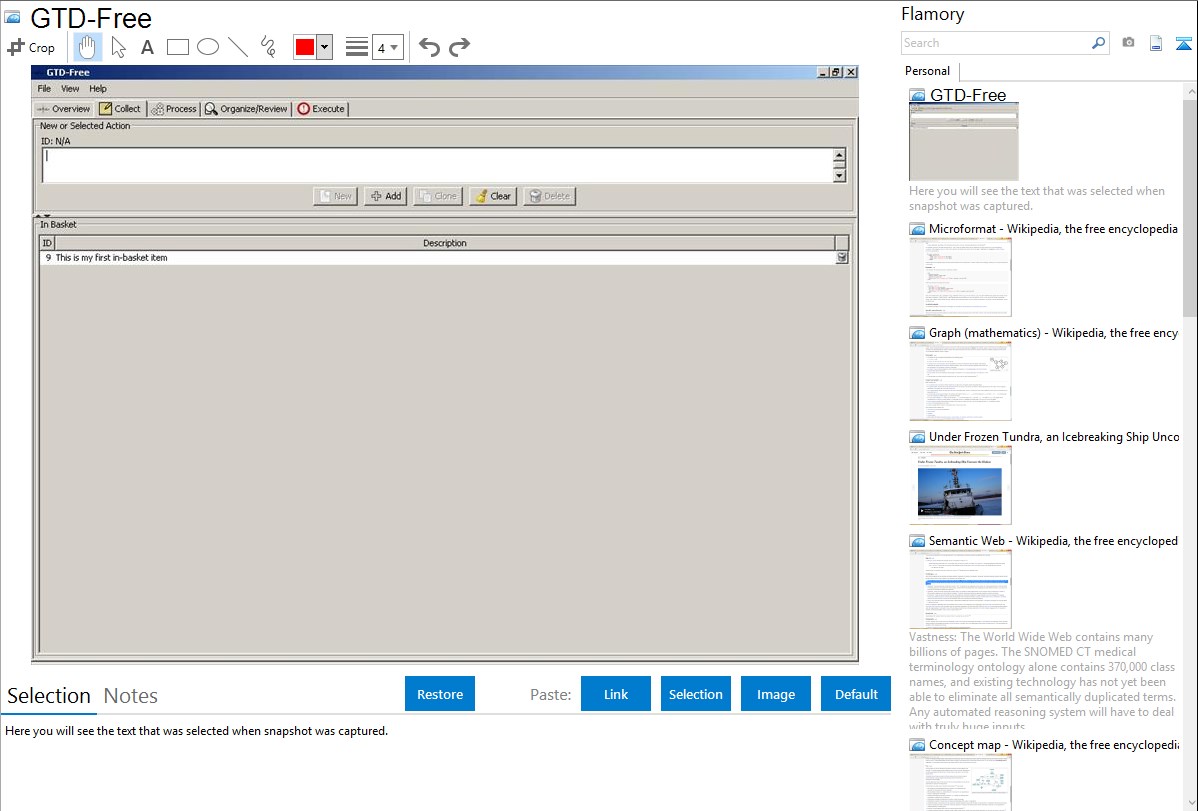Switch to the Selection tab
Screen dimensions: 1198x811
coord(49,696)
